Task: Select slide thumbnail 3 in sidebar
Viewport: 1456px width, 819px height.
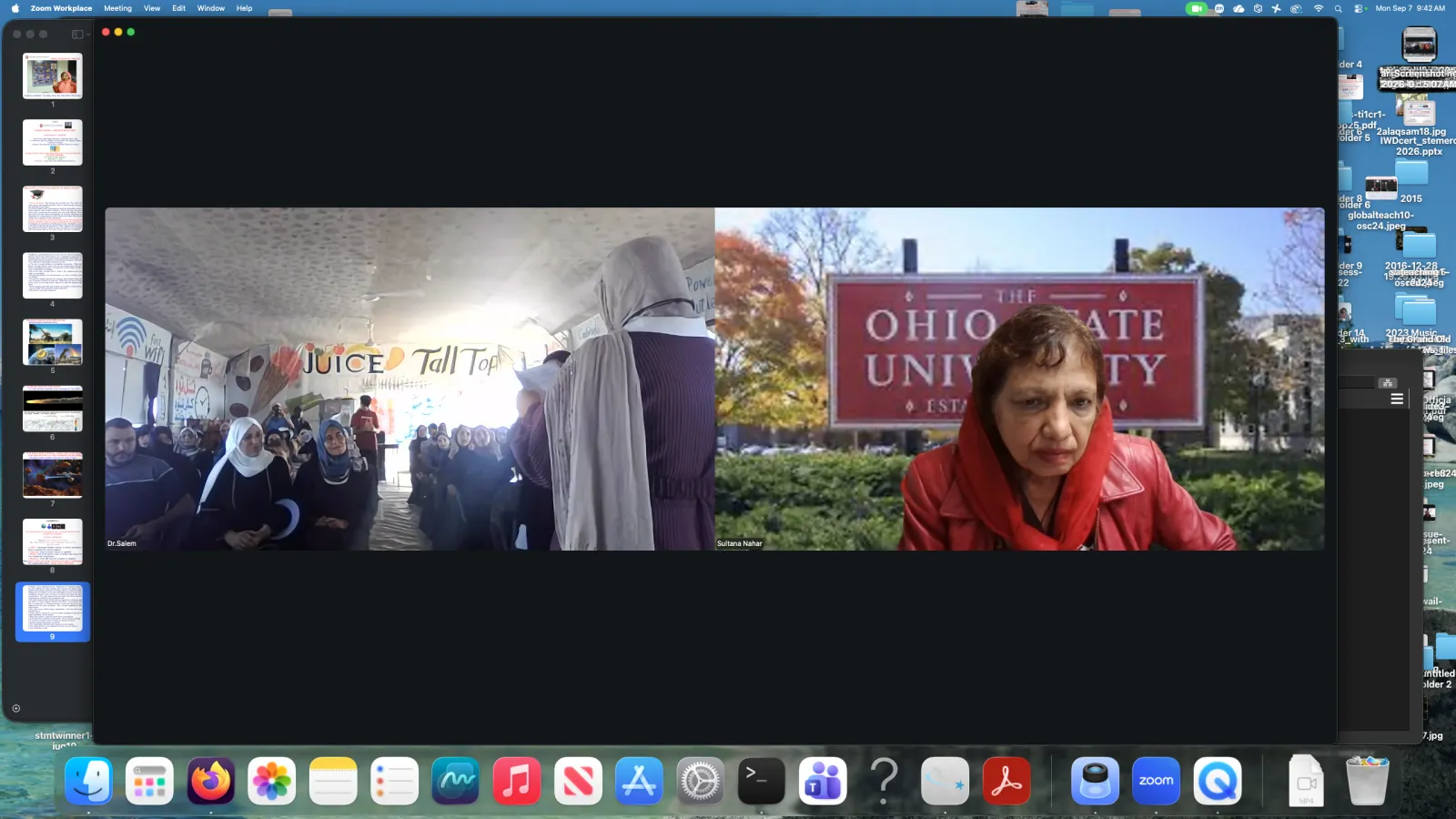Action: tap(53, 208)
